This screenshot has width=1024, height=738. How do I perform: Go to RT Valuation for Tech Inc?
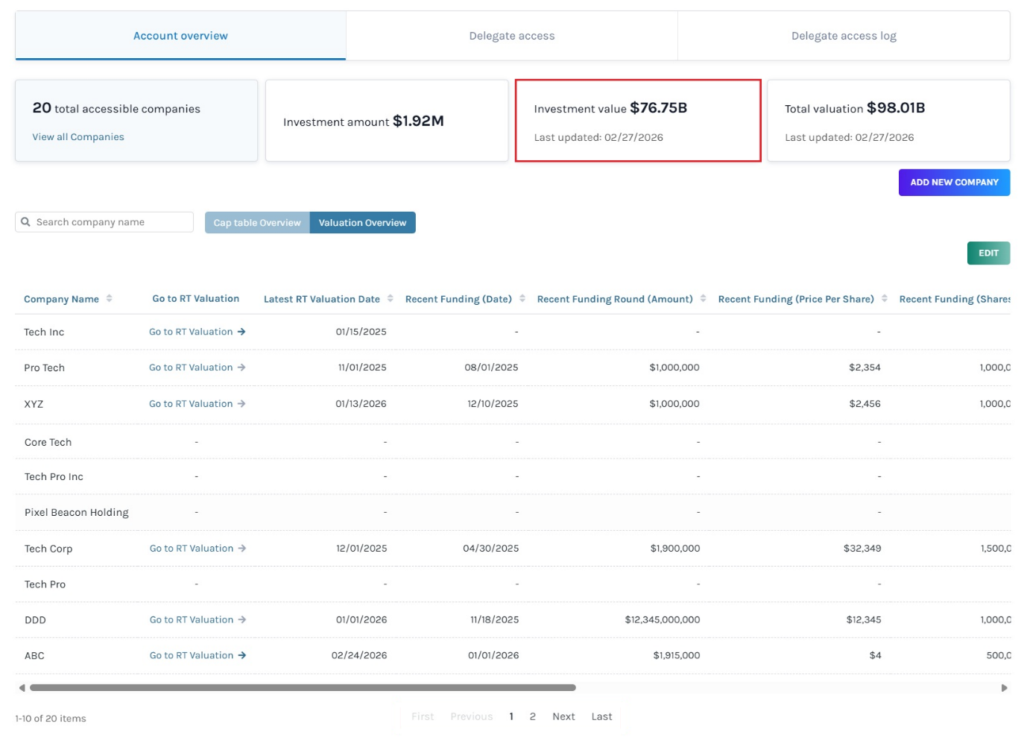[197, 331]
